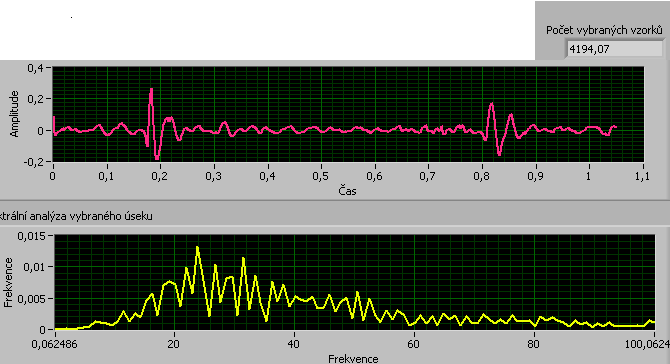Click the -0,2 amplitude axis label
Screen dimensions: 670x364
[34, 162]
